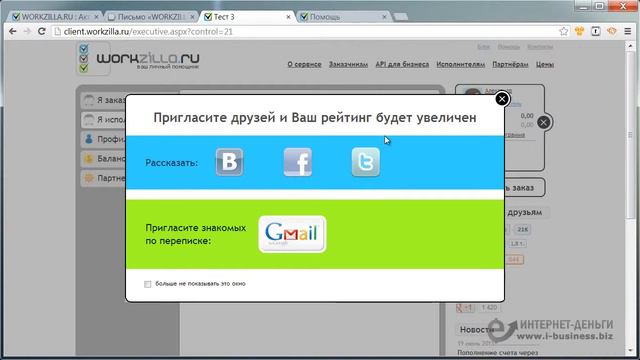Close the user info panel behind the popup
The image size is (640, 360).
point(543,122)
